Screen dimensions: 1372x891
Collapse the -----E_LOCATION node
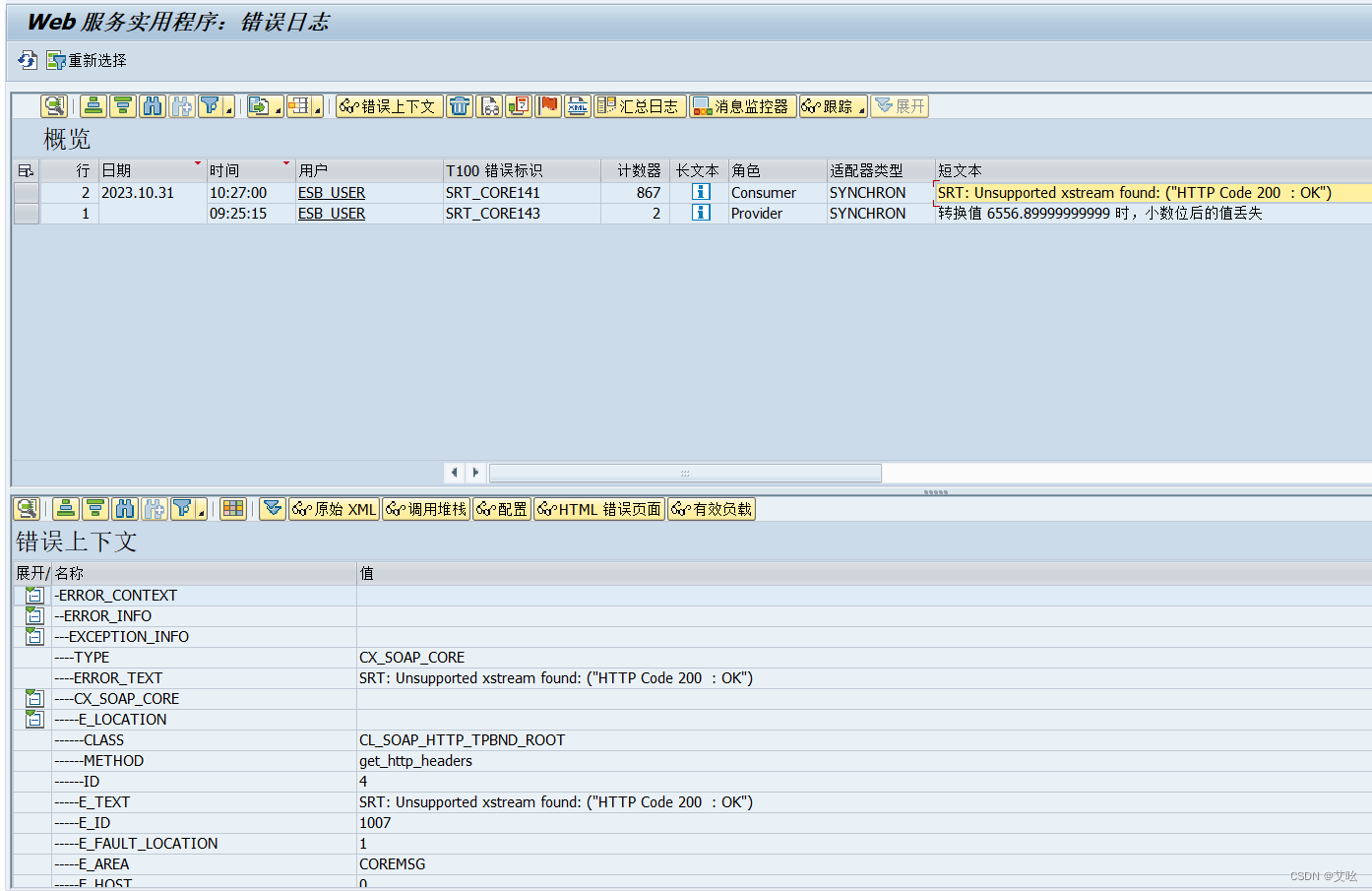click(x=34, y=719)
